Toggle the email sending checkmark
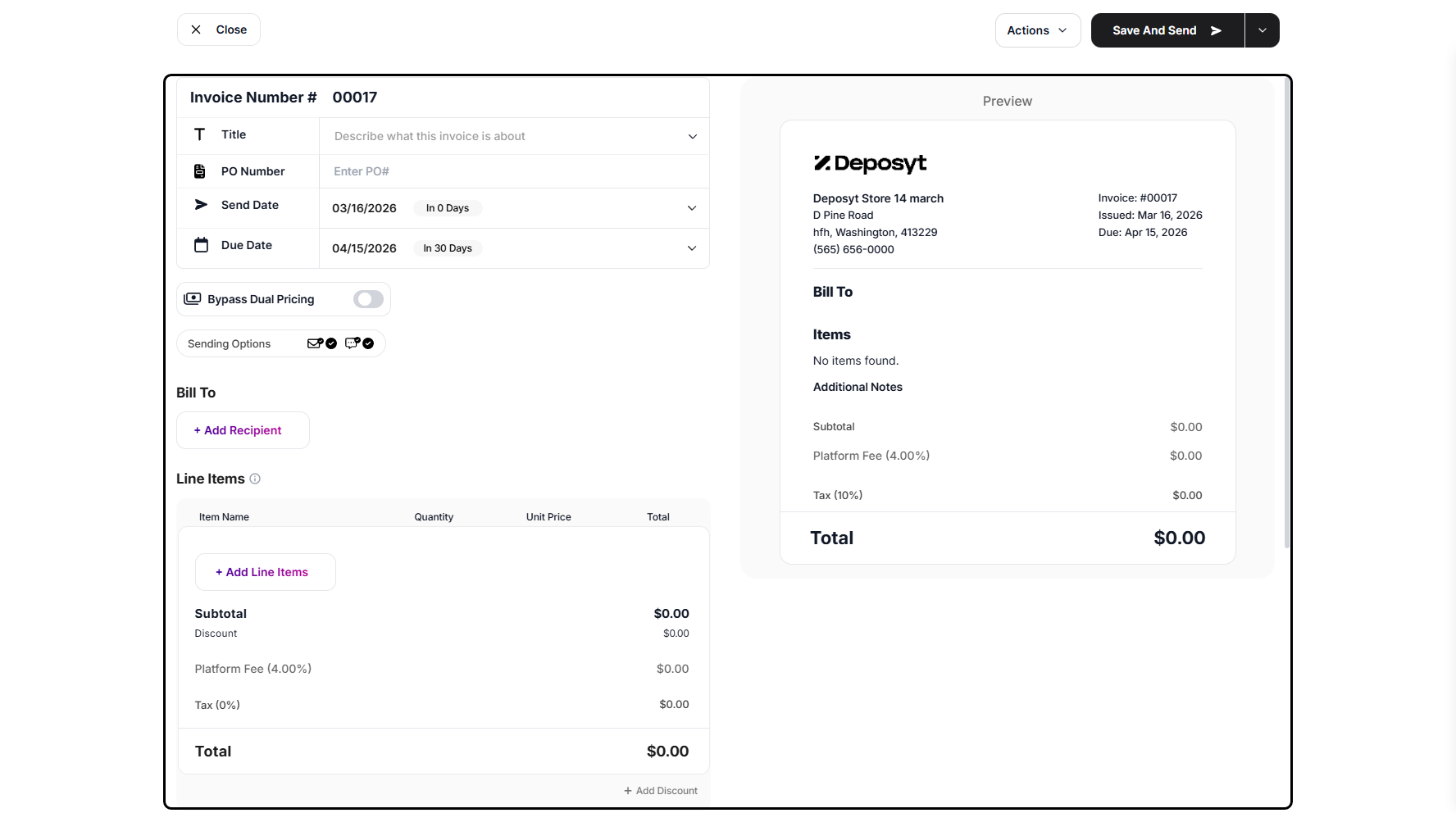Image resolution: width=1456 pixels, height=813 pixels. [331, 343]
